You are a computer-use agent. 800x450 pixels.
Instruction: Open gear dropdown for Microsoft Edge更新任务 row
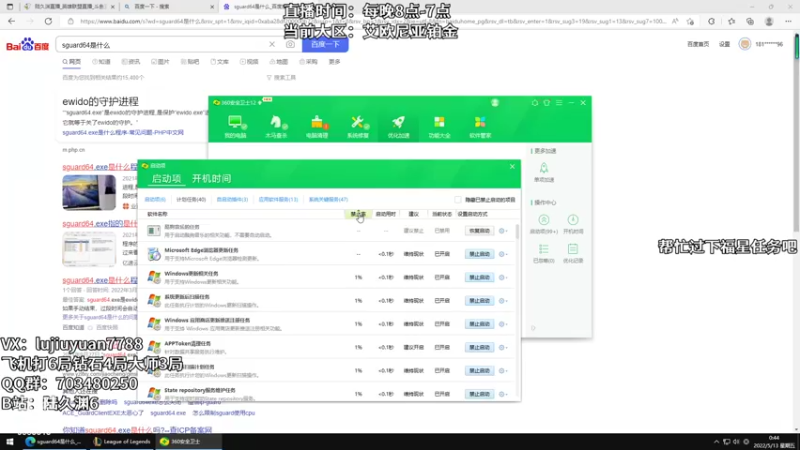pos(503,254)
